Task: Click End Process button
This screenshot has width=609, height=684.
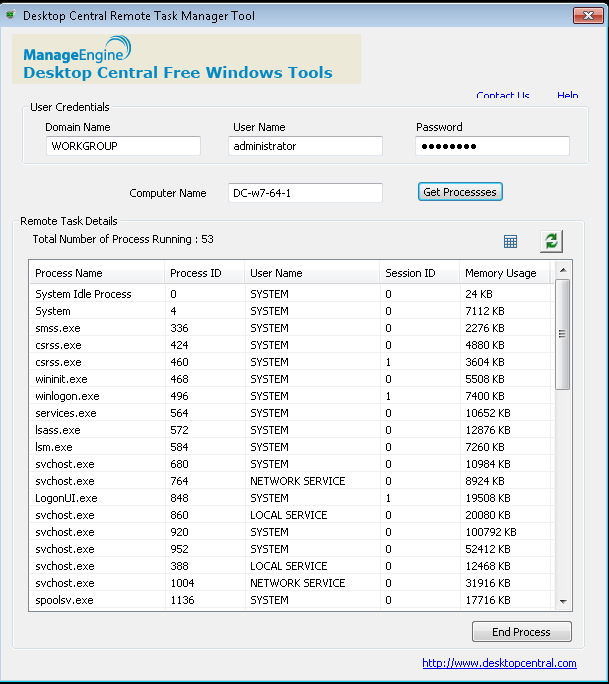Action: [521, 632]
